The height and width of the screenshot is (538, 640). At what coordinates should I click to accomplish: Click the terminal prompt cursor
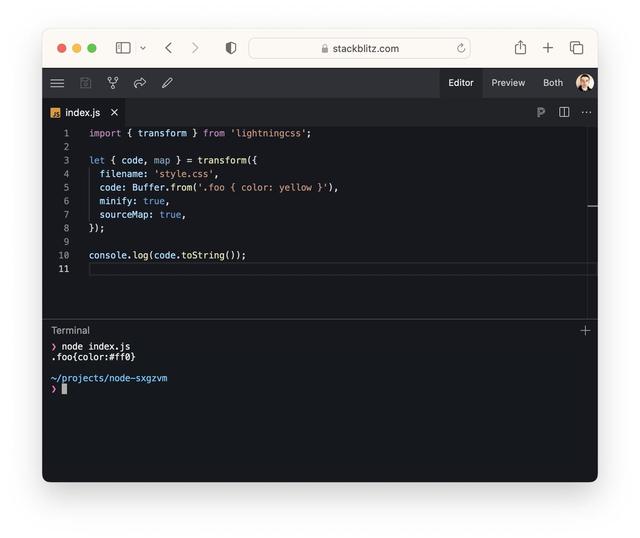pyautogui.click(x=64, y=389)
